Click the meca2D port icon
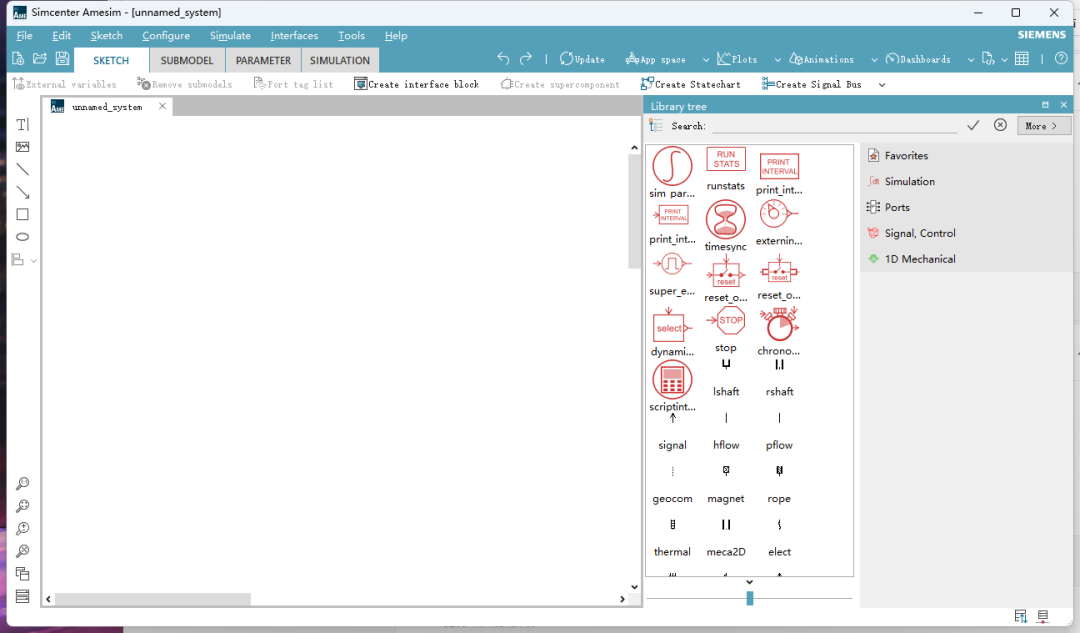1080x633 pixels. pyautogui.click(x=726, y=525)
